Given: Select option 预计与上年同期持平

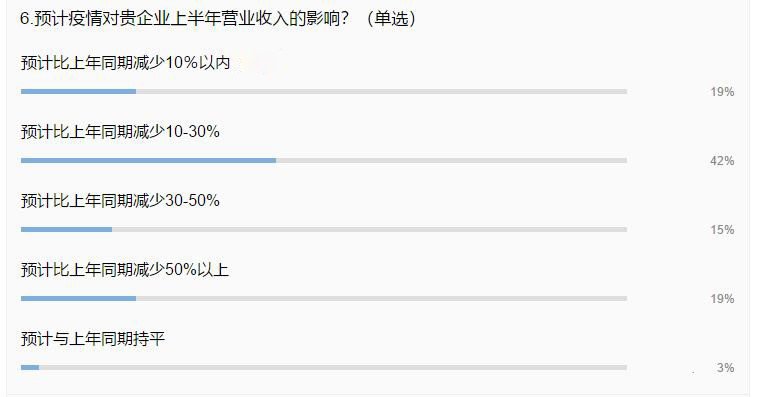Looking at the screenshot, I should 93,339.
